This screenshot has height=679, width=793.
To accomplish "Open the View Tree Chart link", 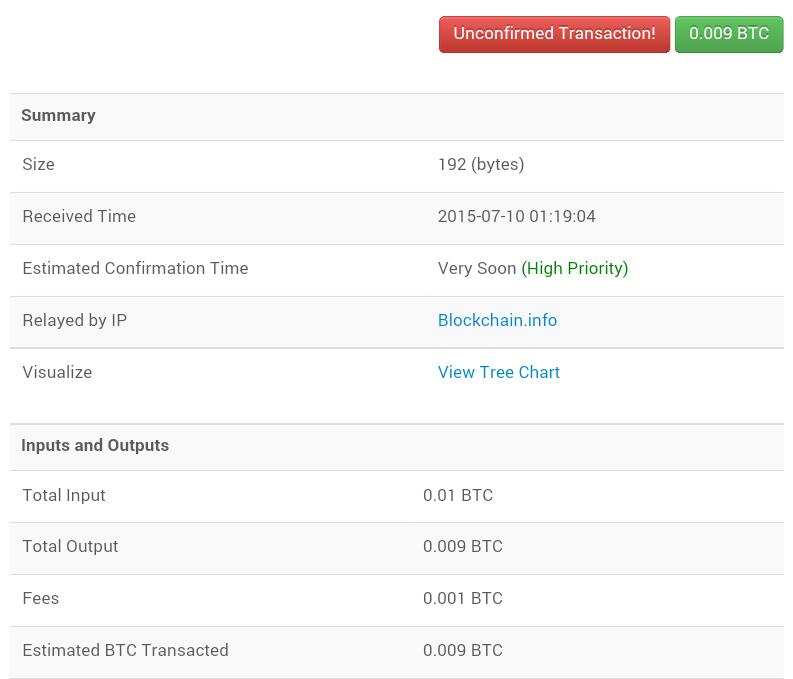I will click(499, 372).
